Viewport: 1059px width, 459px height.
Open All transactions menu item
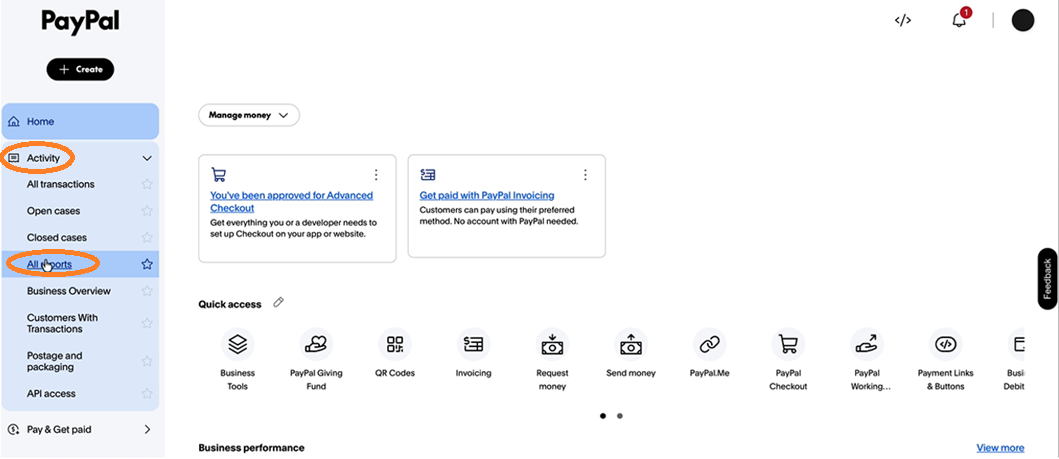click(x=61, y=184)
